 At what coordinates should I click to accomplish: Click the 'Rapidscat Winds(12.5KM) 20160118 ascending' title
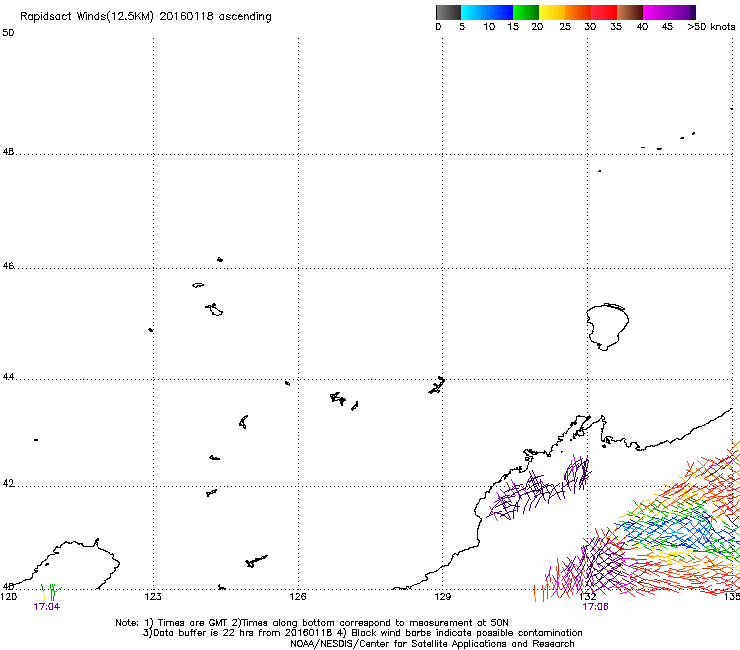coord(146,17)
